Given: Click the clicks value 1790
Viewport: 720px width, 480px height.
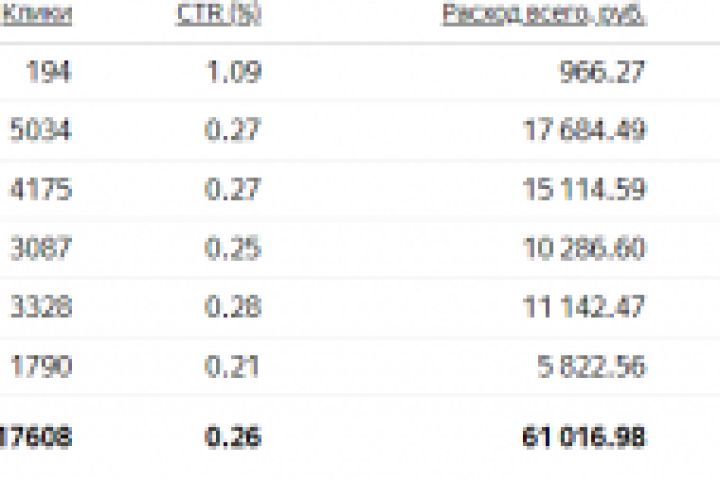Looking at the screenshot, I should [x=40, y=365].
